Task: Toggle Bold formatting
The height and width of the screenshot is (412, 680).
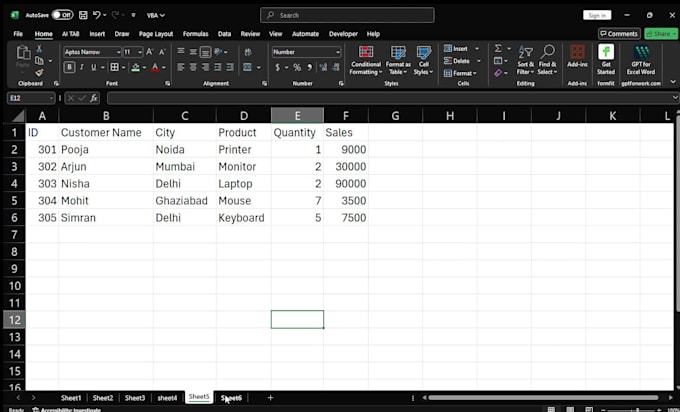Action: 69,67
